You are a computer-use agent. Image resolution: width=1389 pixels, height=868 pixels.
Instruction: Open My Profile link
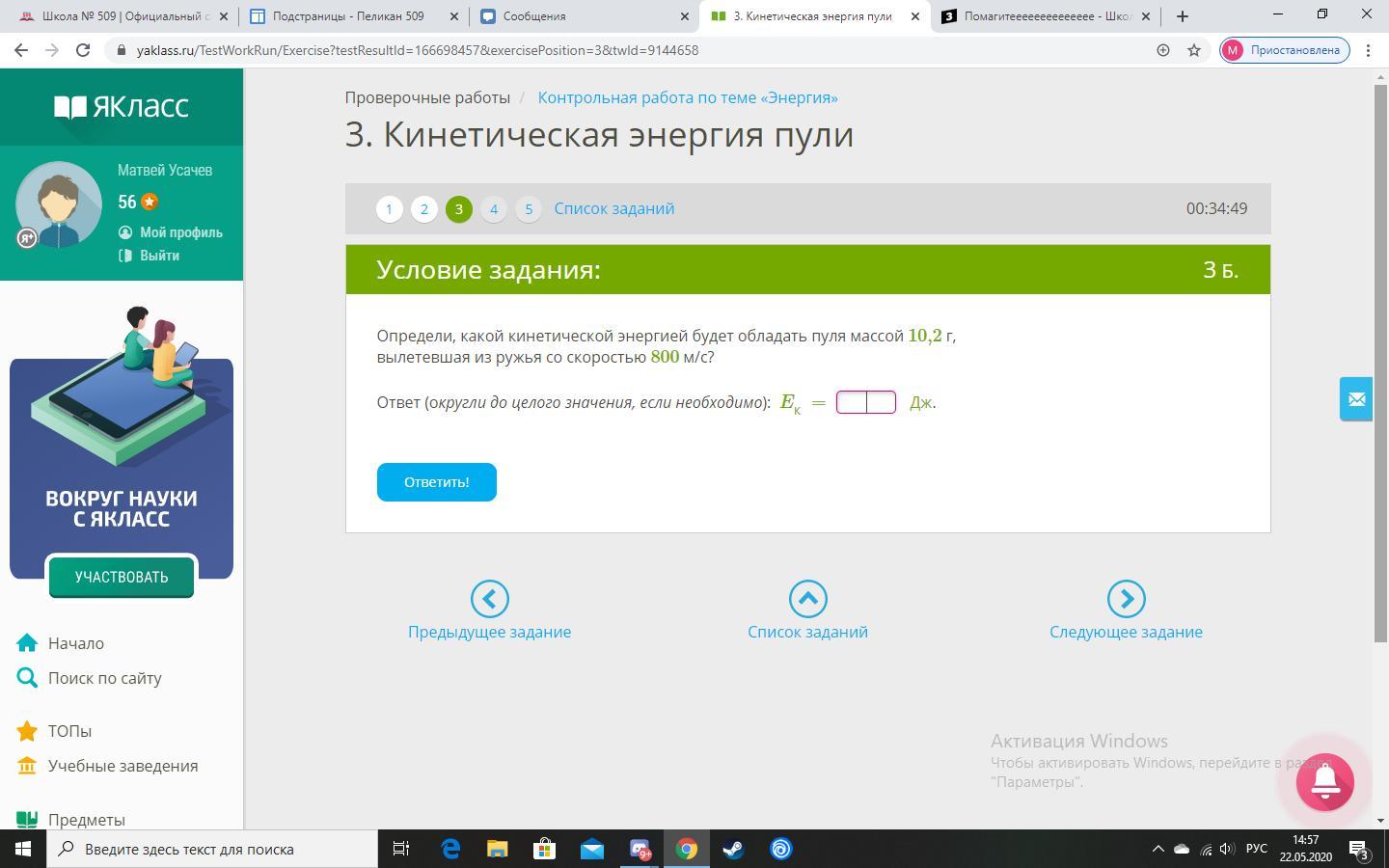171,232
